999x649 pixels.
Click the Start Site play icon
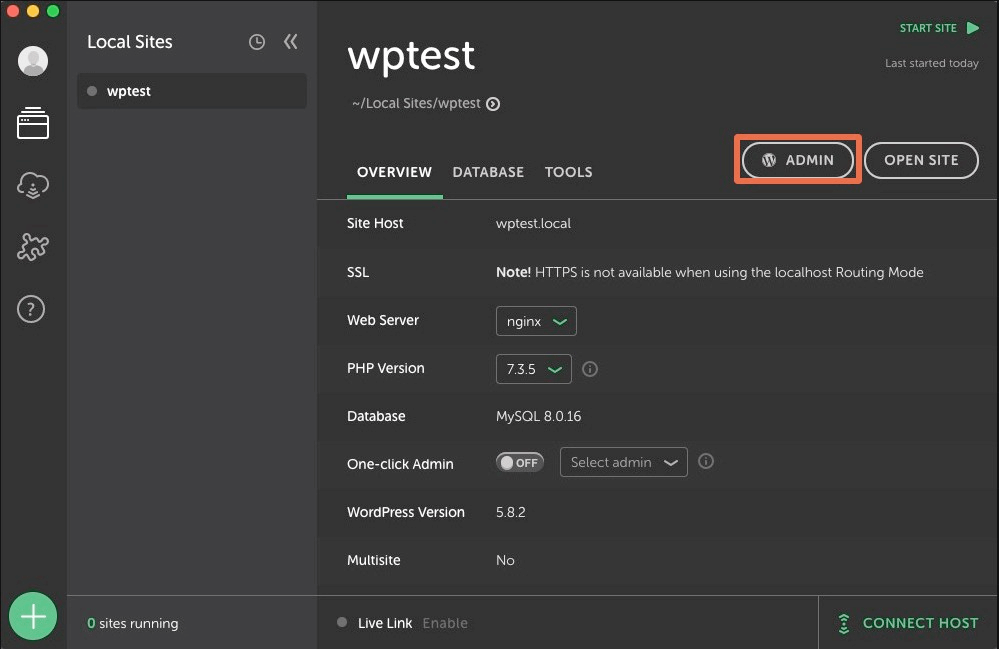pos(973,28)
